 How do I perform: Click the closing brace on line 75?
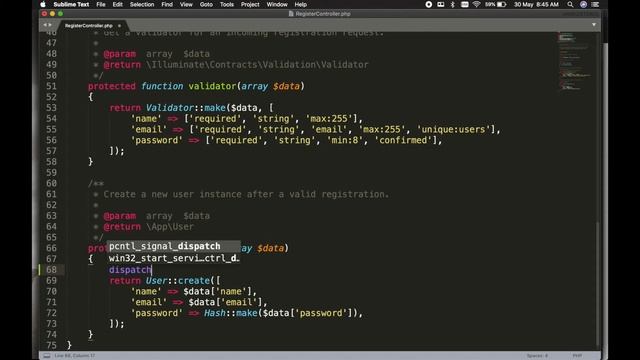[69, 345]
